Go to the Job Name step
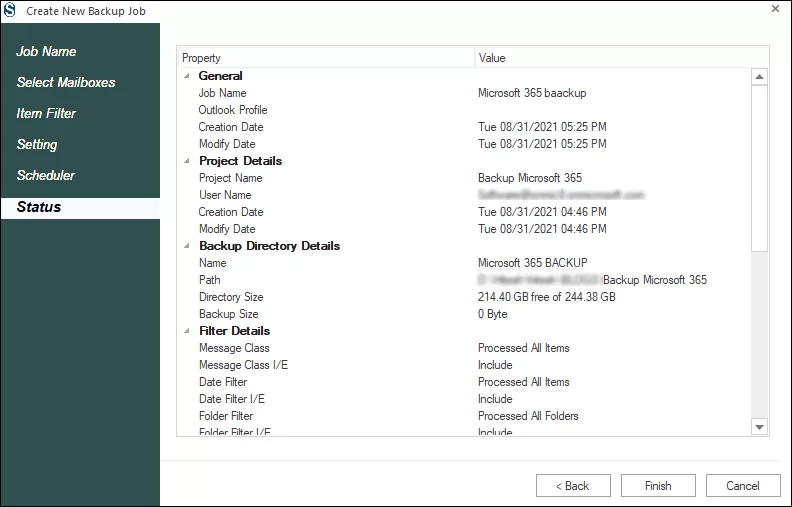Viewport: 792px width, 507px height. click(x=46, y=51)
